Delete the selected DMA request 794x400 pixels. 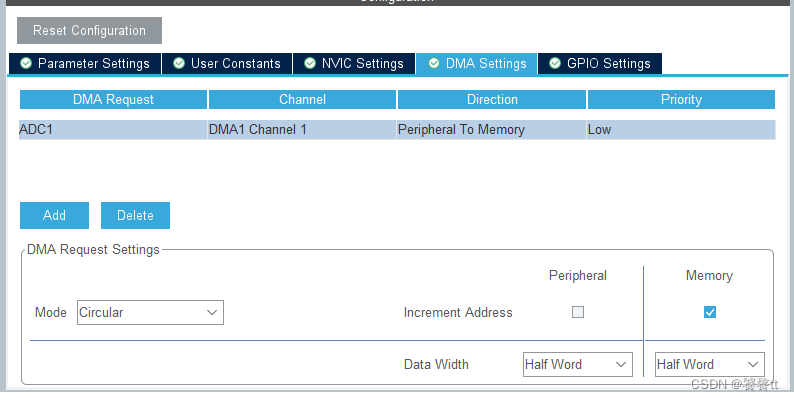(135, 215)
